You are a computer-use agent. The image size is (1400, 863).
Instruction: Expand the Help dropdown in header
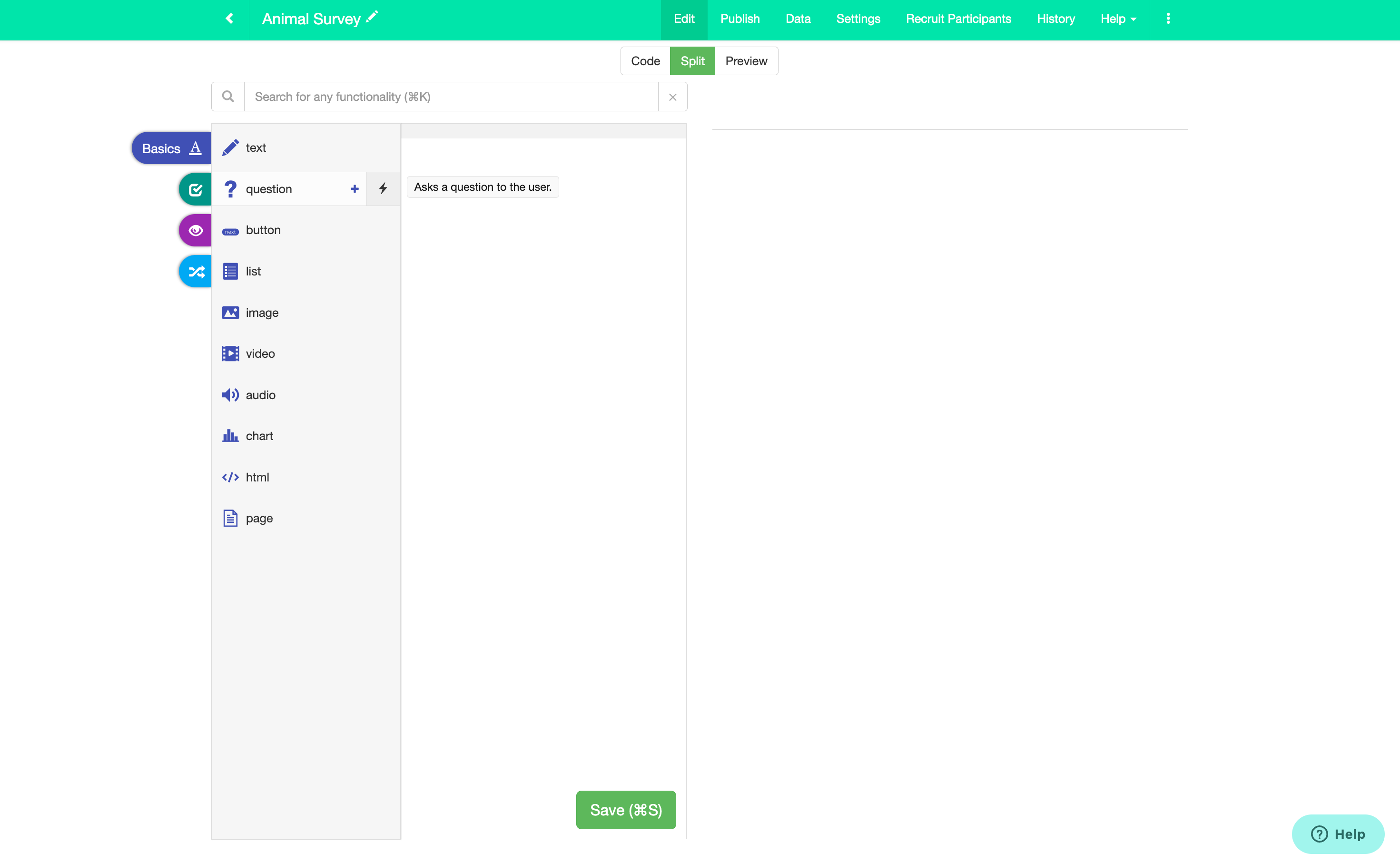(1118, 19)
